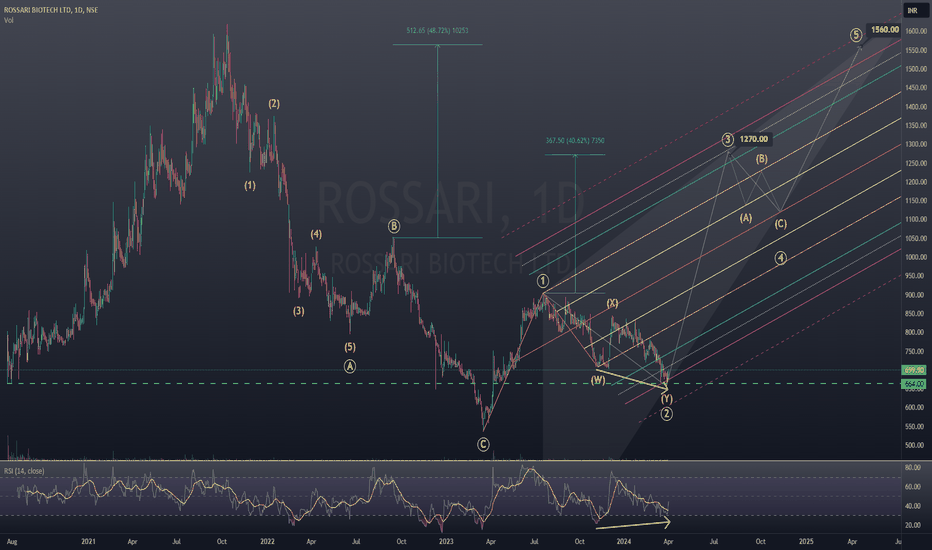This screenshot has height=550, width=932.
Task: Select the circled B wave label
Action: coord(393,226)
